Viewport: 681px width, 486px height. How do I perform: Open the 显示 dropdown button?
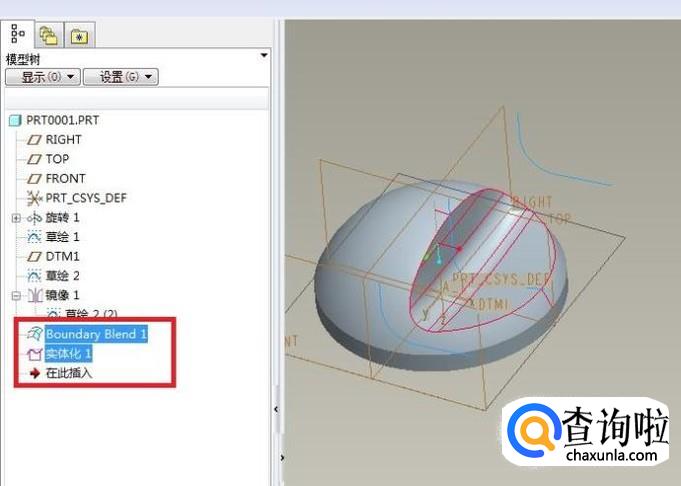tap(43, 77)
